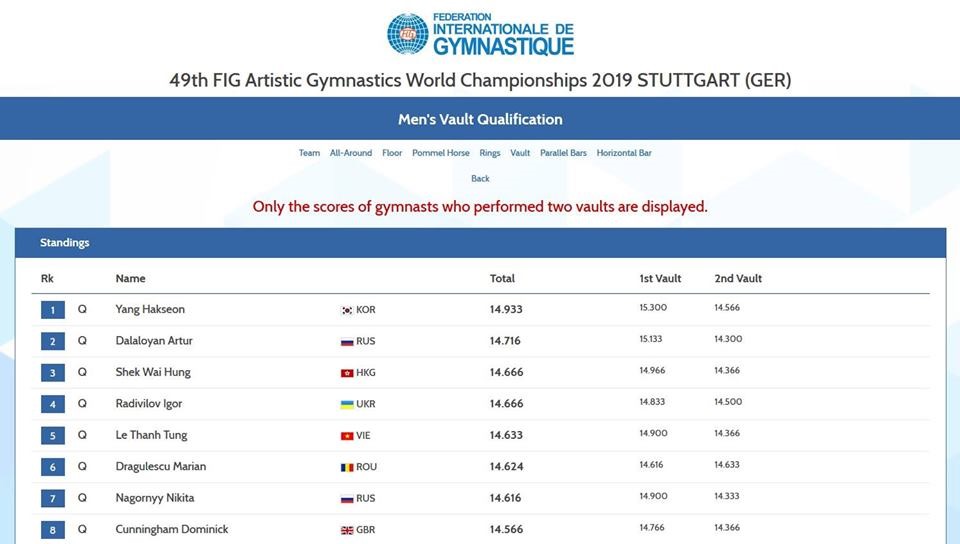
Task: Click the Total column header
Action: pyautogui.click(x=502, y=278)
